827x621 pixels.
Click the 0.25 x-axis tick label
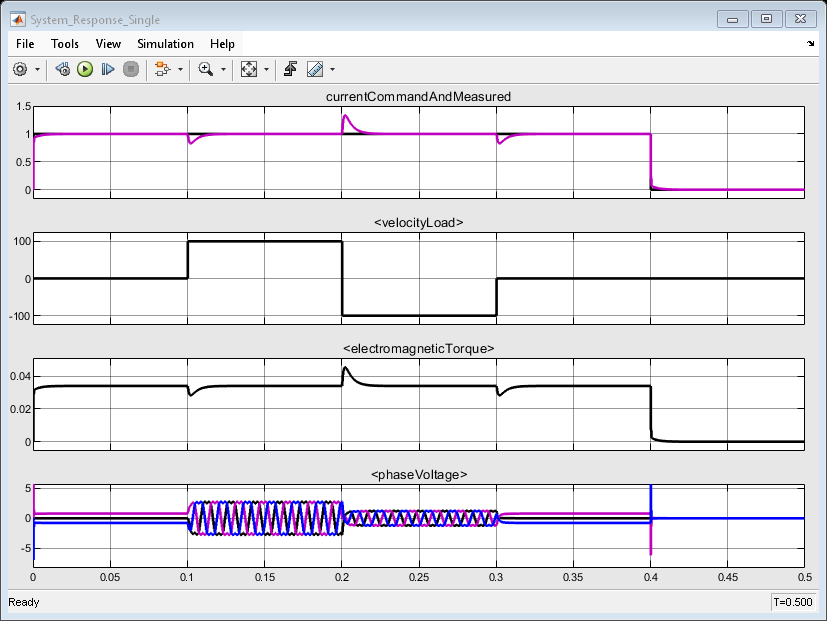[419, 577]
